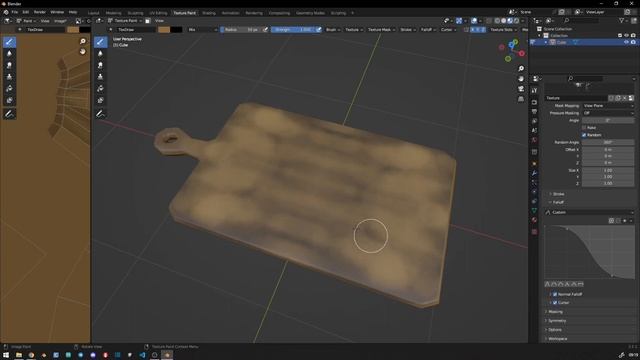Click the zoom icon in image editor

(x=83, y=41)
